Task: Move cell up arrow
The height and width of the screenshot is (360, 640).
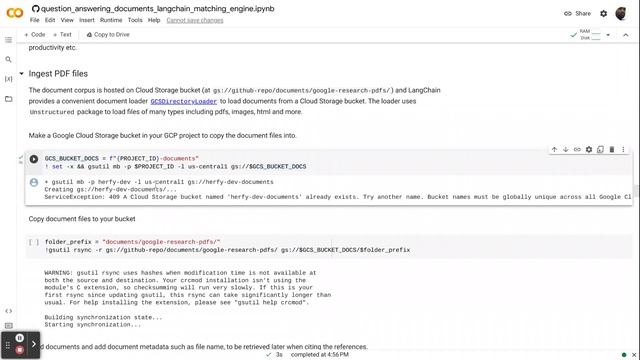Action: (554, 149)
